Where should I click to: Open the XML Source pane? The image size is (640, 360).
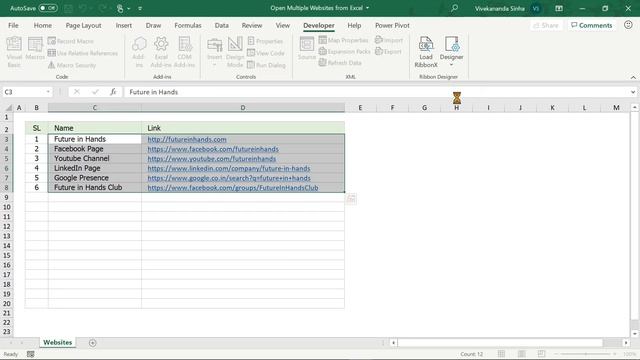coord(307,48)
